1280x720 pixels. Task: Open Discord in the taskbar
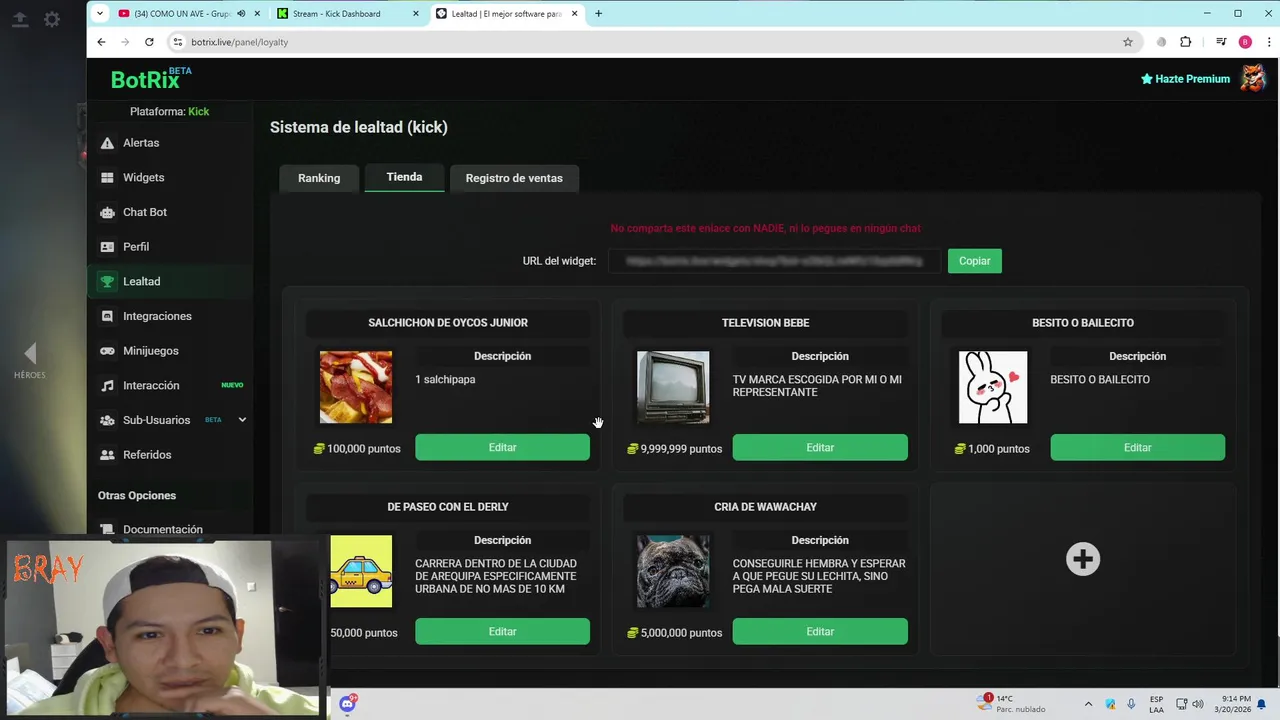click(x=347, y=704)
